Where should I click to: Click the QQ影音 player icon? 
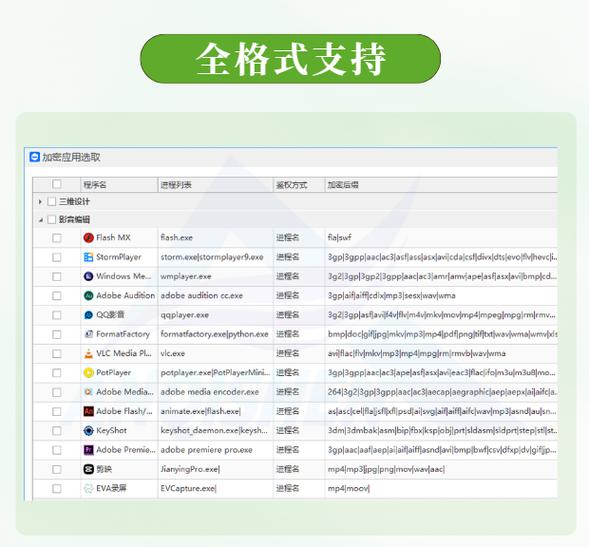[88, 315]
